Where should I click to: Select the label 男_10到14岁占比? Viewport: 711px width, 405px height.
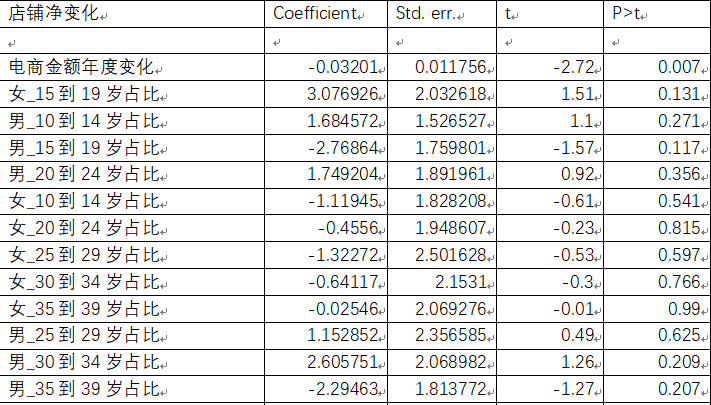(x=84, y=121)
